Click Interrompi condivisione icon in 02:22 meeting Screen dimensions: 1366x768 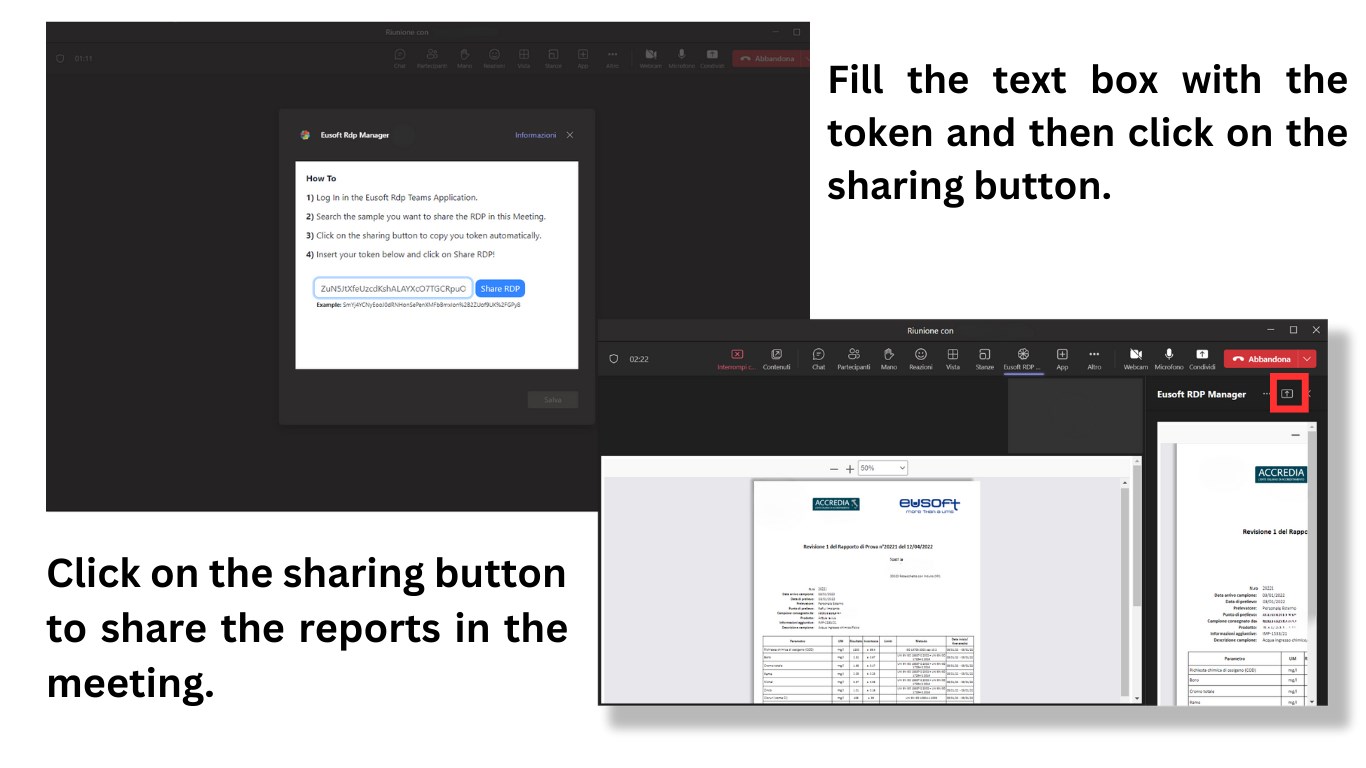[x=737, y=359]
